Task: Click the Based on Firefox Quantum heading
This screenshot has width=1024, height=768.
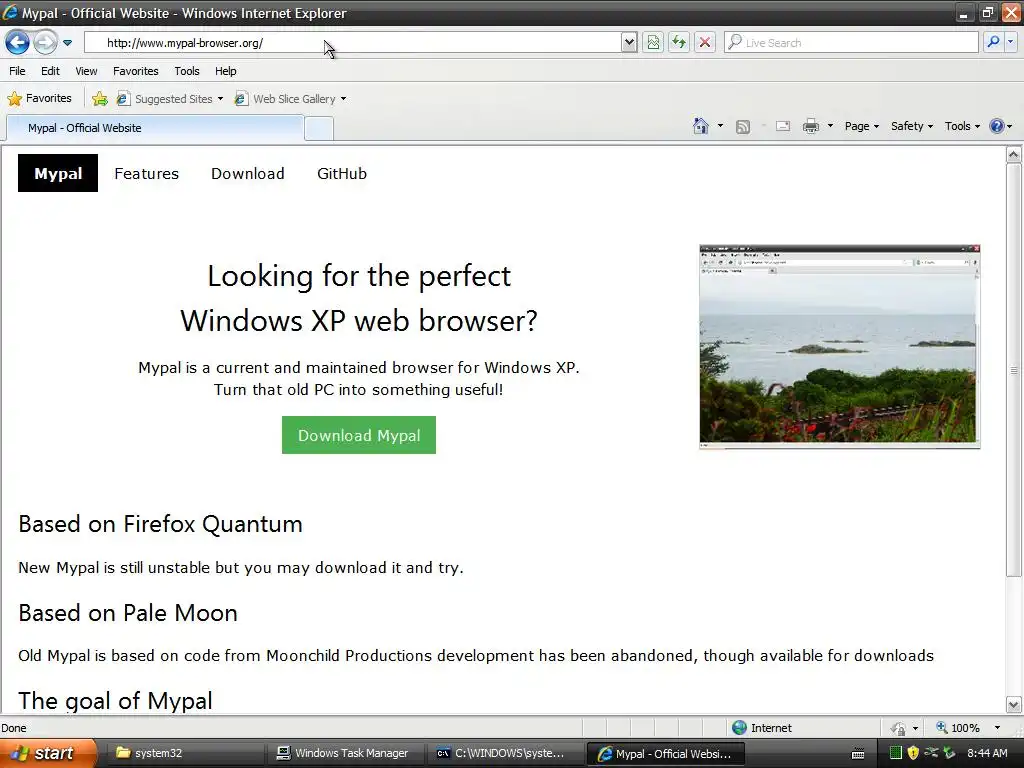Action: coord(160,524)
